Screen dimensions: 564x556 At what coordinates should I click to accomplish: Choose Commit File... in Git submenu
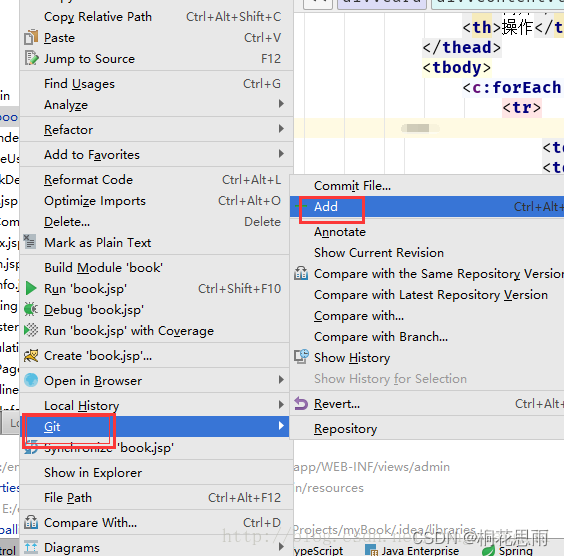pos(427,186)
